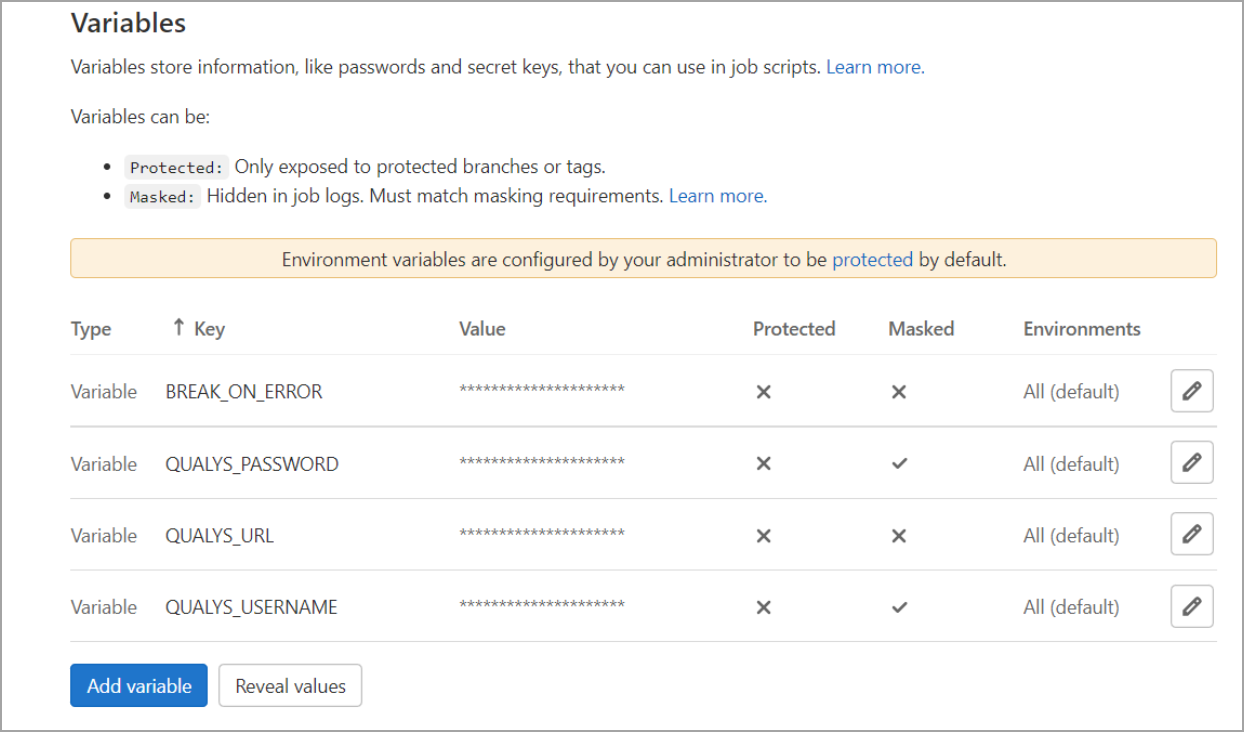
Task: Edit QUALYS_USERNAME using pencil icon
Action: 1191,607
